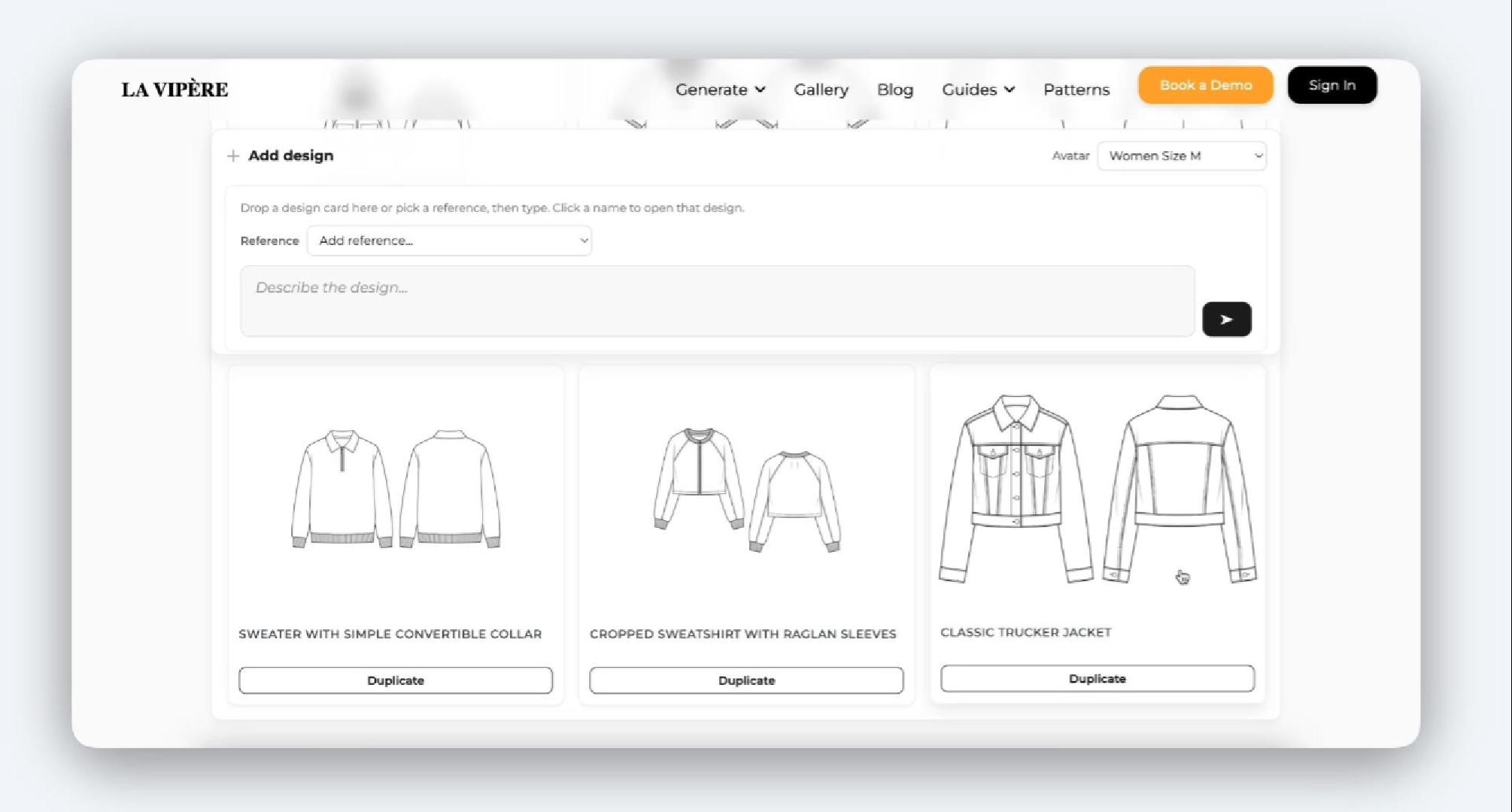Duplicate the cropped raglan sweatshirt design

click(x=746, y=680)
